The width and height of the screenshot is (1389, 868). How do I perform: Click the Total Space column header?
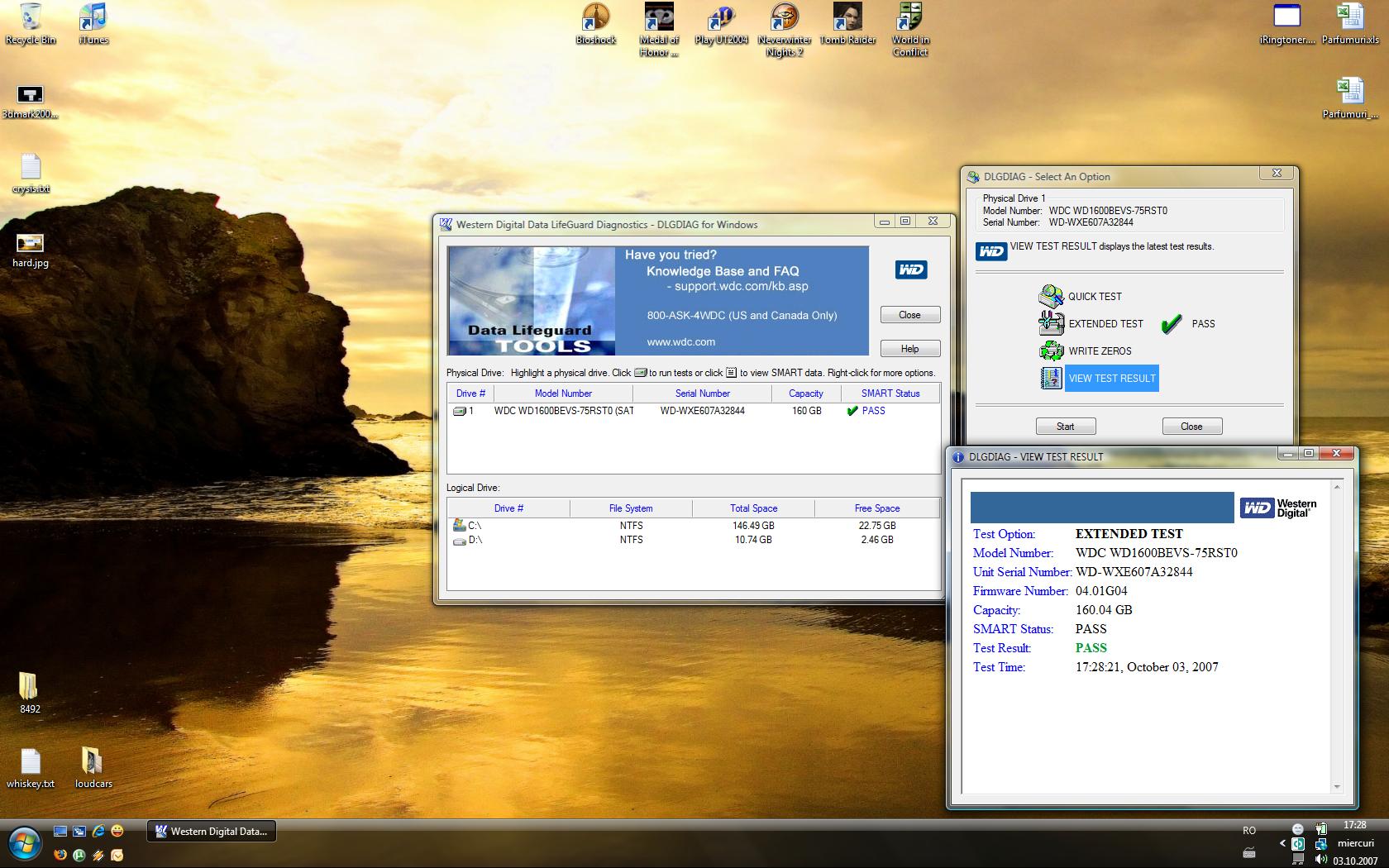753,508
